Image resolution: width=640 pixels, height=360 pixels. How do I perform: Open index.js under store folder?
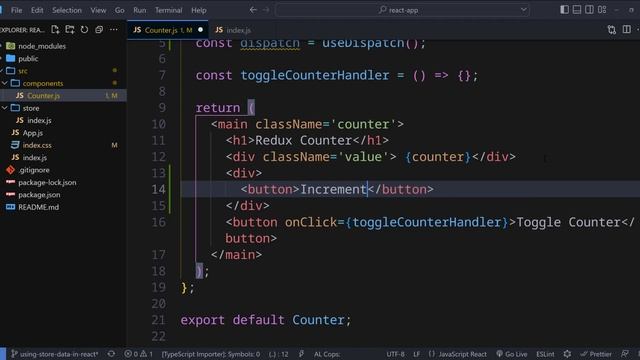[39, 120]
